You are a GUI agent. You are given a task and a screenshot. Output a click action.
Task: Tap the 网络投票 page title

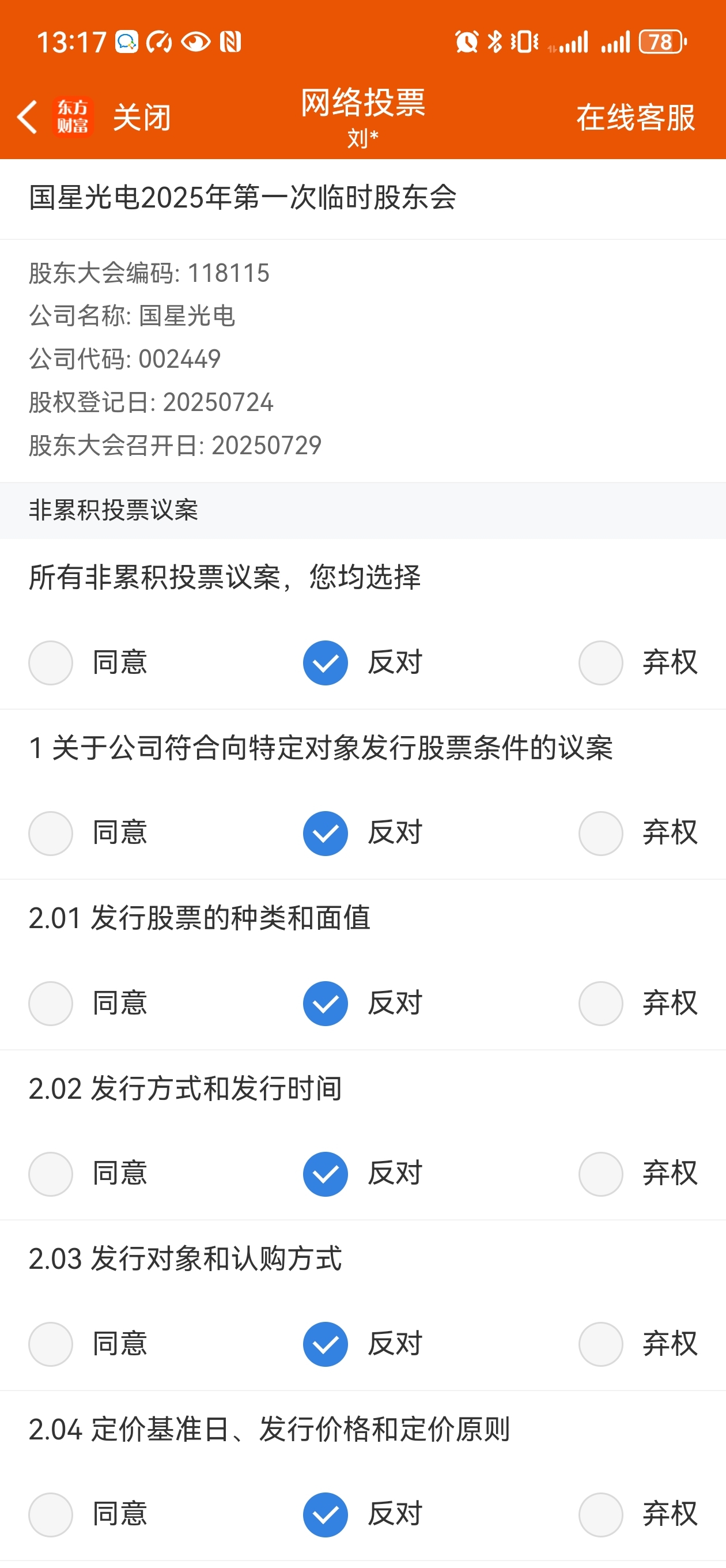pyautogui.click(x=364, y=102)
